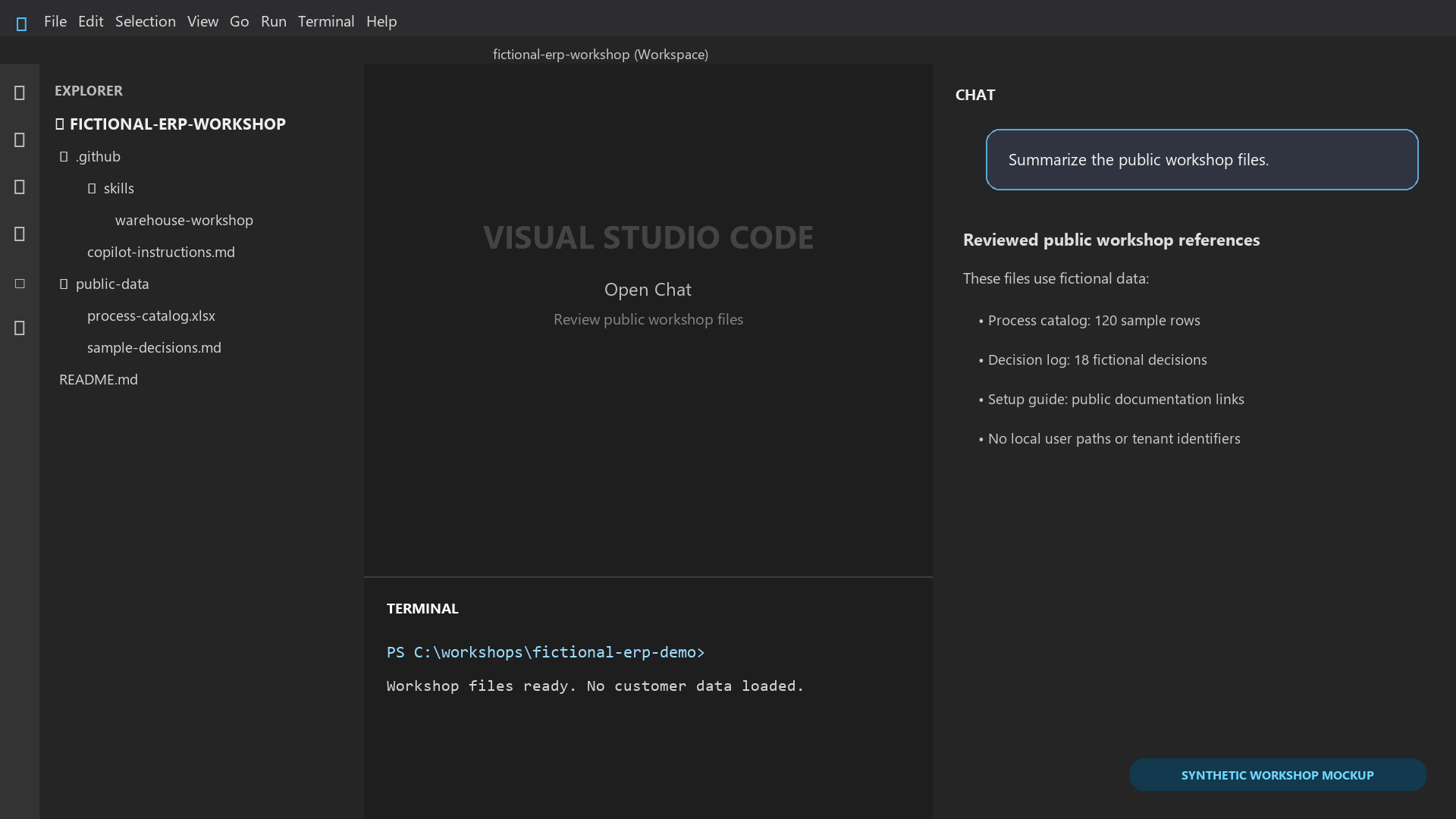Click the "Workshop files ready" terminal output

click(595, 686)
